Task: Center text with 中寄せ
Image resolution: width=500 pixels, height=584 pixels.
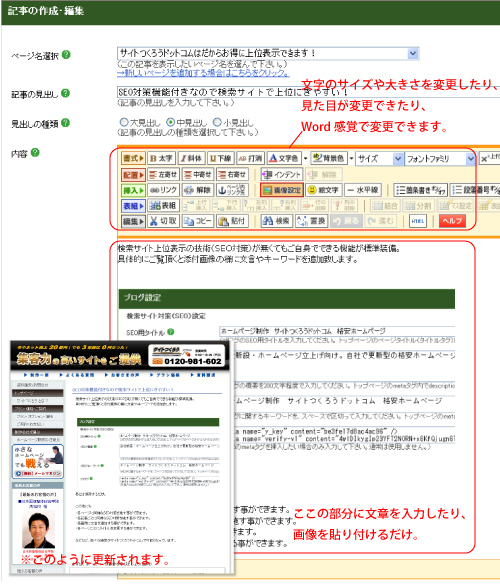Action: (198, 174)
